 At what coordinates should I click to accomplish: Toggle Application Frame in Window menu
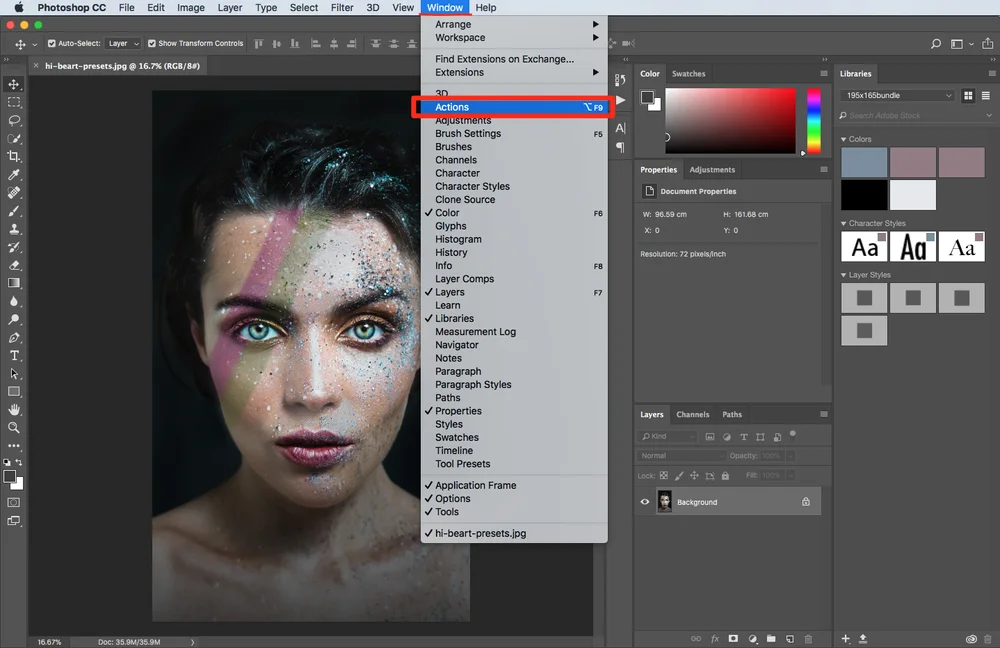[514, 485]
